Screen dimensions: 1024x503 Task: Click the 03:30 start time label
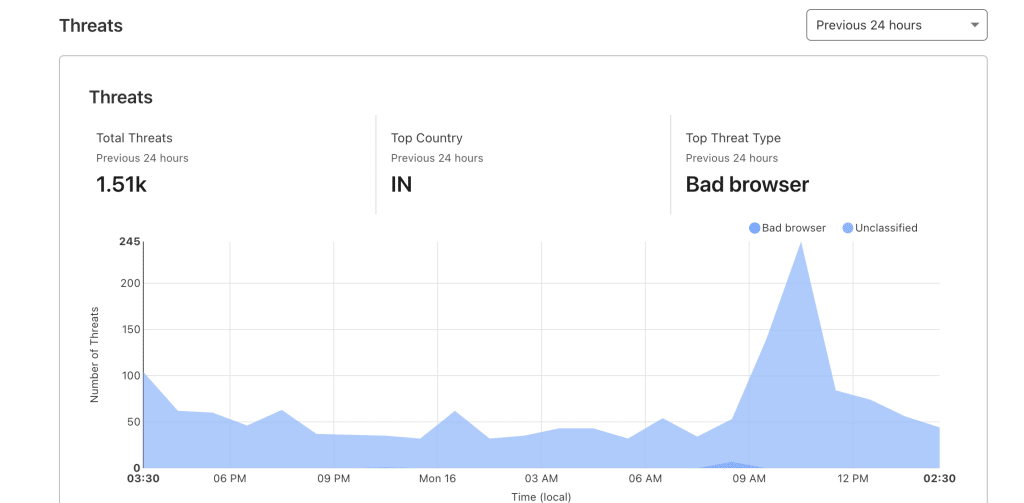144,479
